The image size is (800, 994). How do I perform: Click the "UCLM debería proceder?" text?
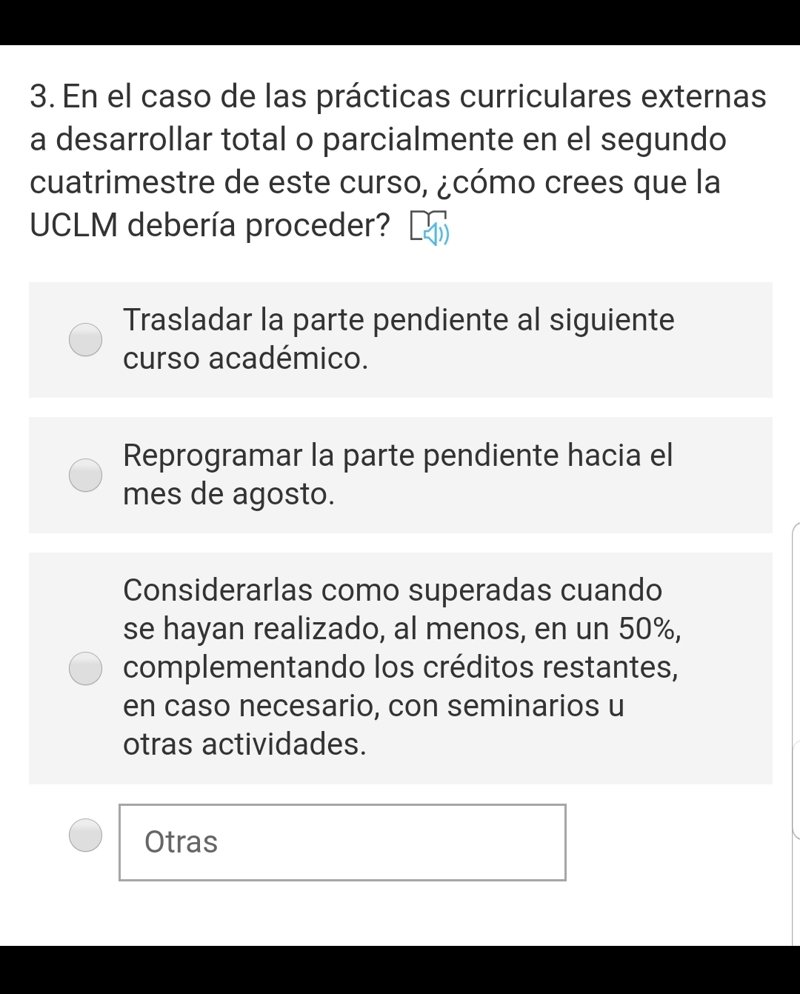(x=210, y=226)
